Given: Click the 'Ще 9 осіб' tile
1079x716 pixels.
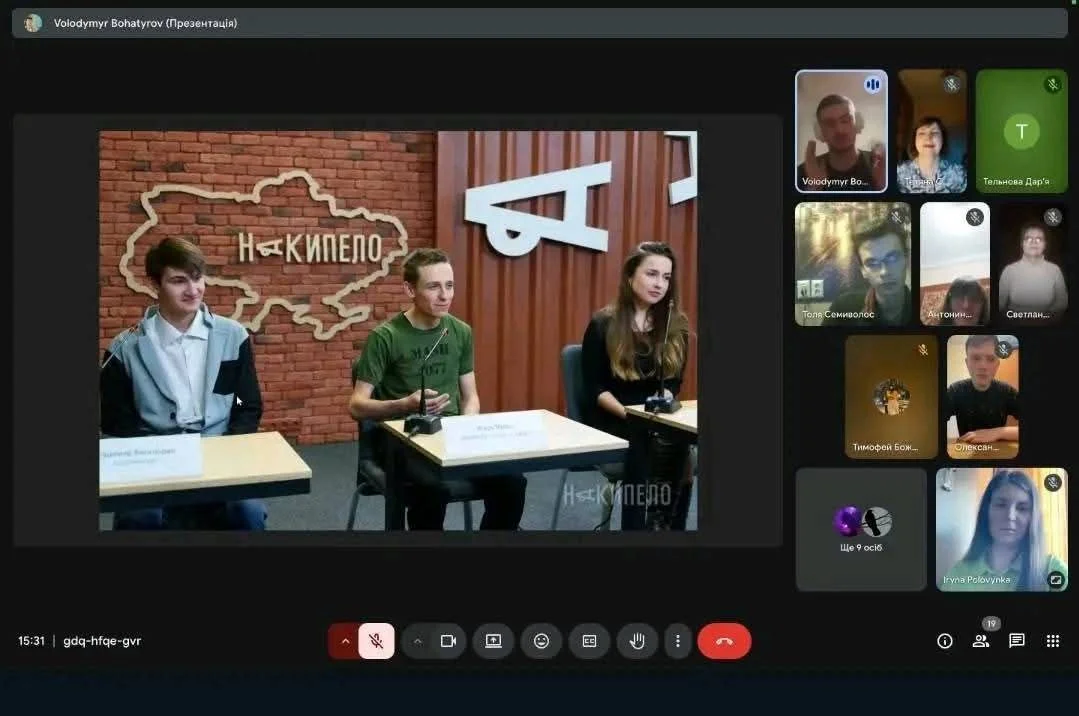Looking at the screenshot, I should [861, 530].
